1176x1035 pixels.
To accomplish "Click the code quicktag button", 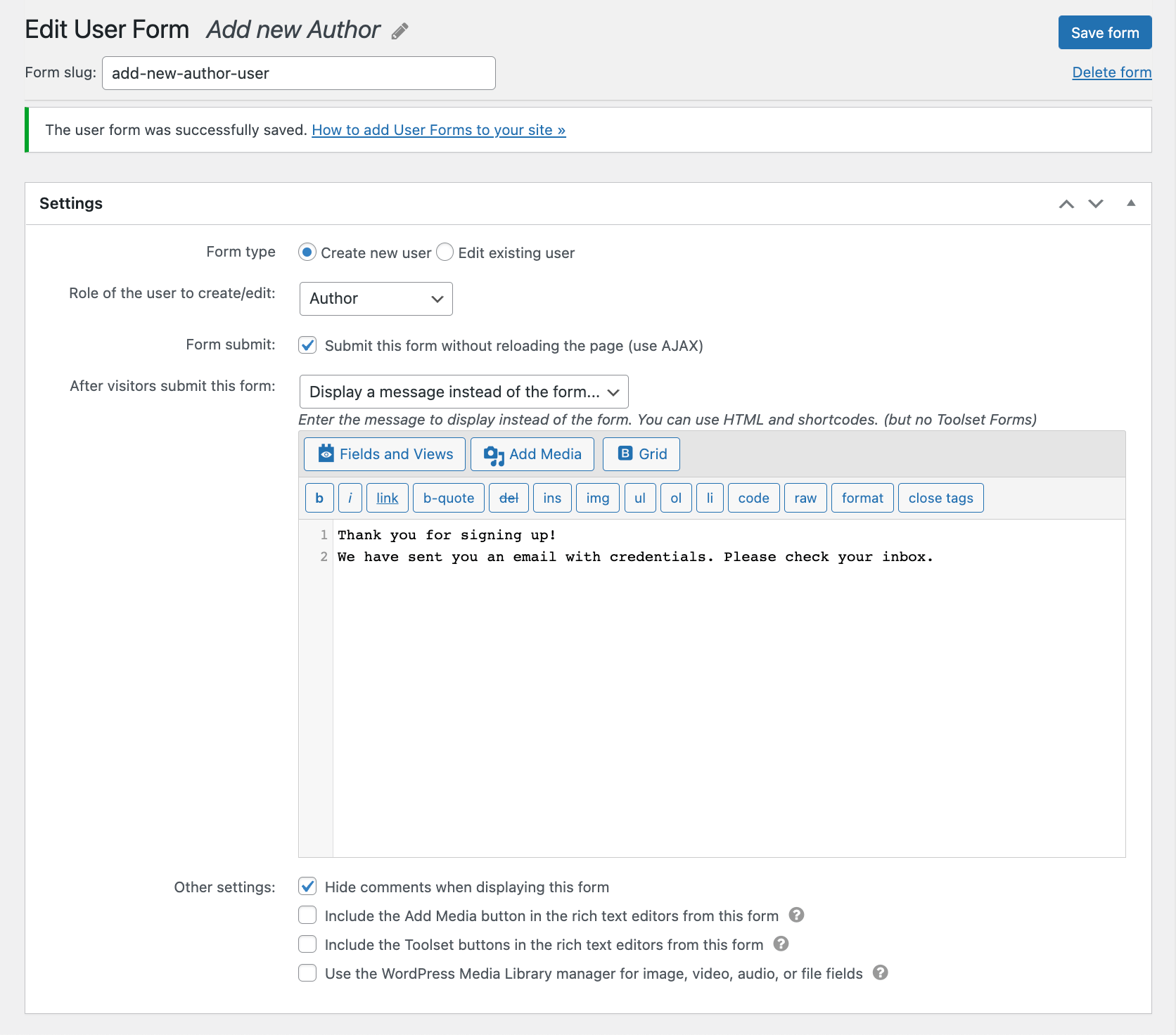I will tap(754, 498).
